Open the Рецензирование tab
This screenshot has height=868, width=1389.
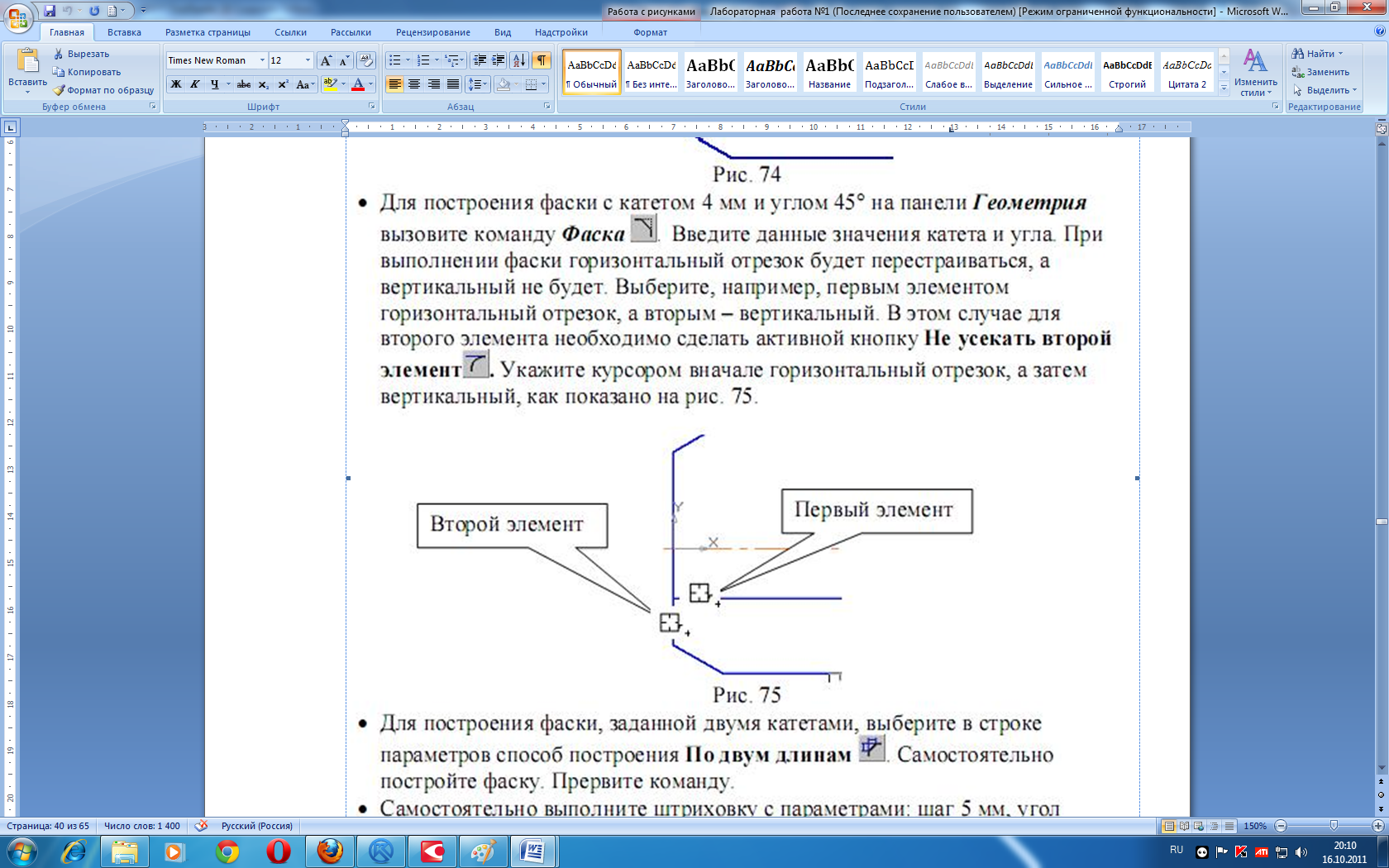(433, 32)
